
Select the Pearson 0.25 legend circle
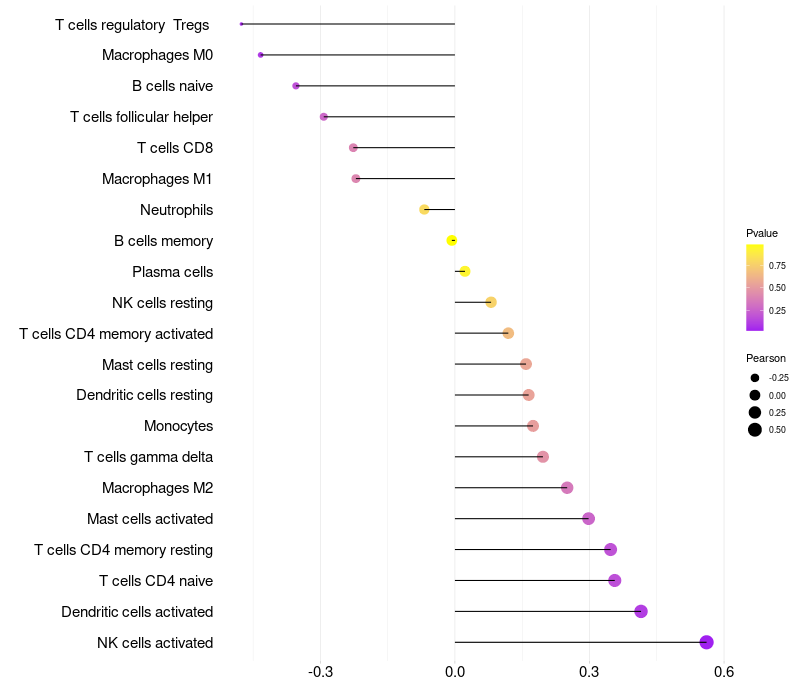click(755, 412)
